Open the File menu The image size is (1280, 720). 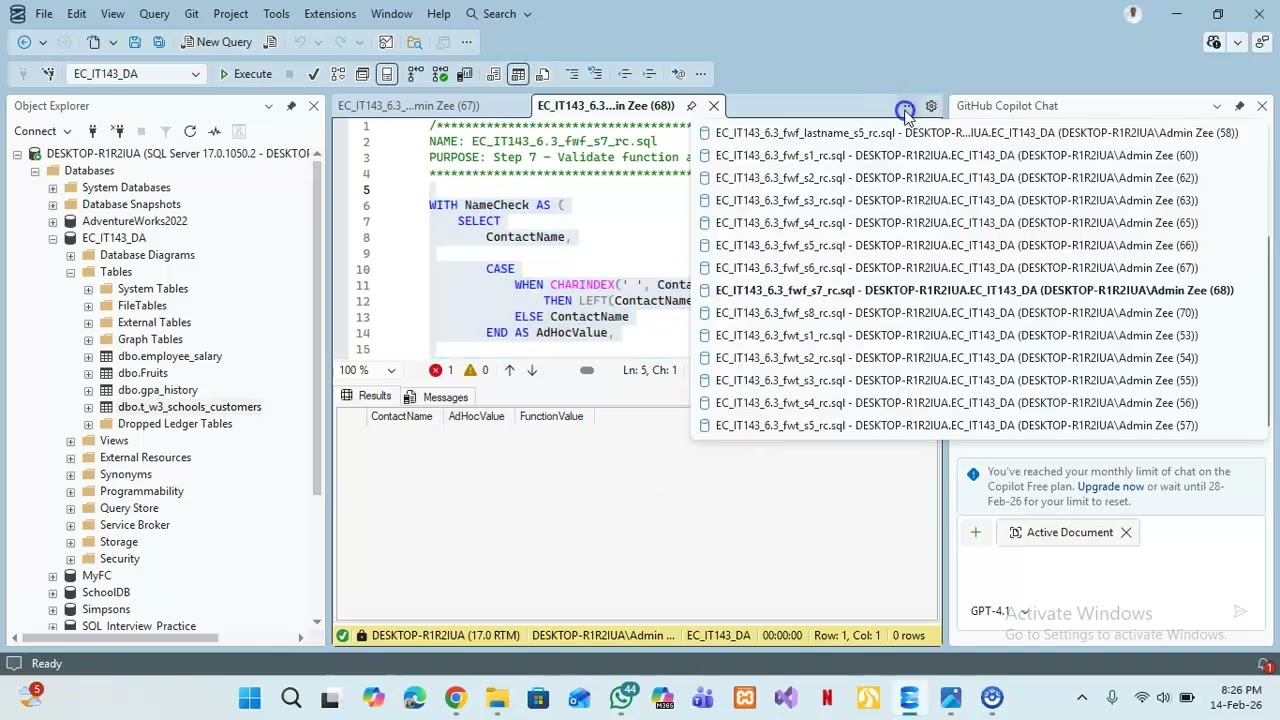44,14
